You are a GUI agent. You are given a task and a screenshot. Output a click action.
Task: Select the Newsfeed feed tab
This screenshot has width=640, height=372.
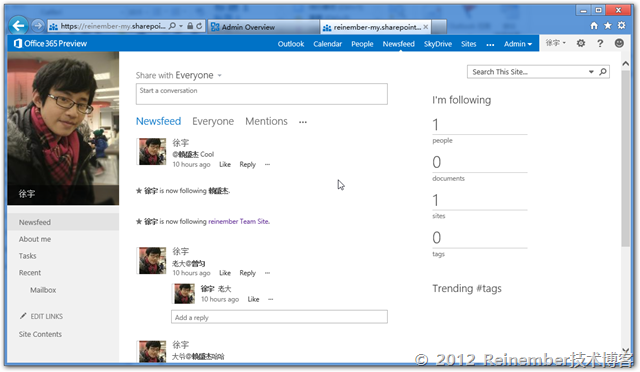pos(158,121)
